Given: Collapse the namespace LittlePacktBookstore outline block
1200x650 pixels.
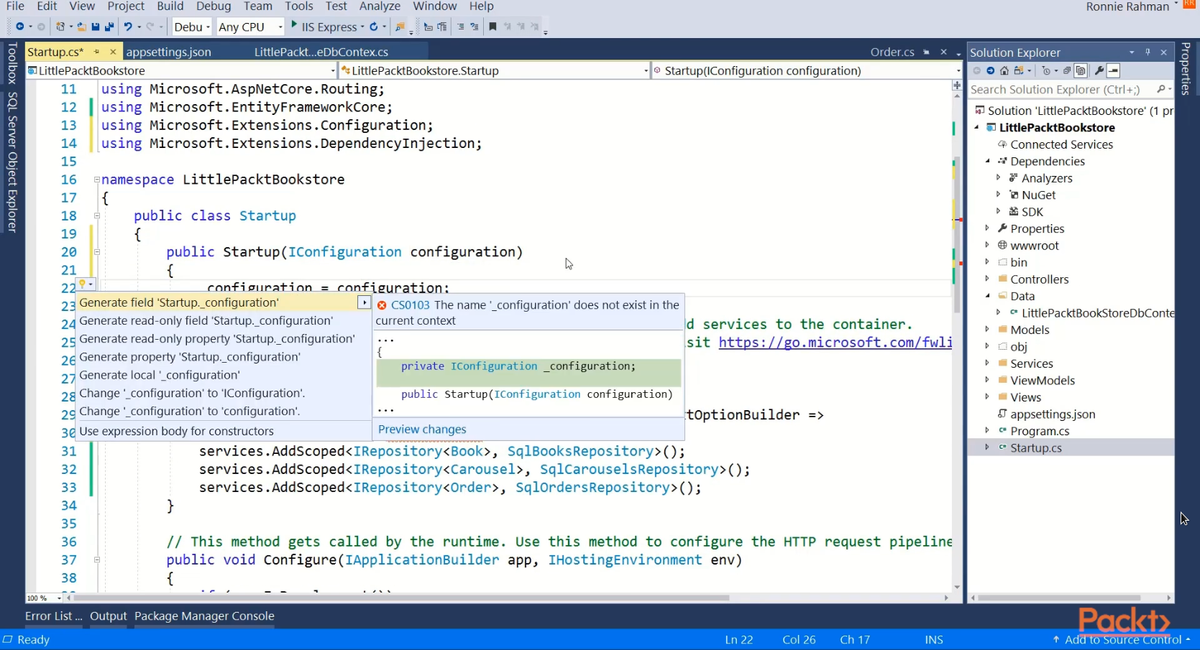Looking at the screenshot, I should click(x=96, y=180).
